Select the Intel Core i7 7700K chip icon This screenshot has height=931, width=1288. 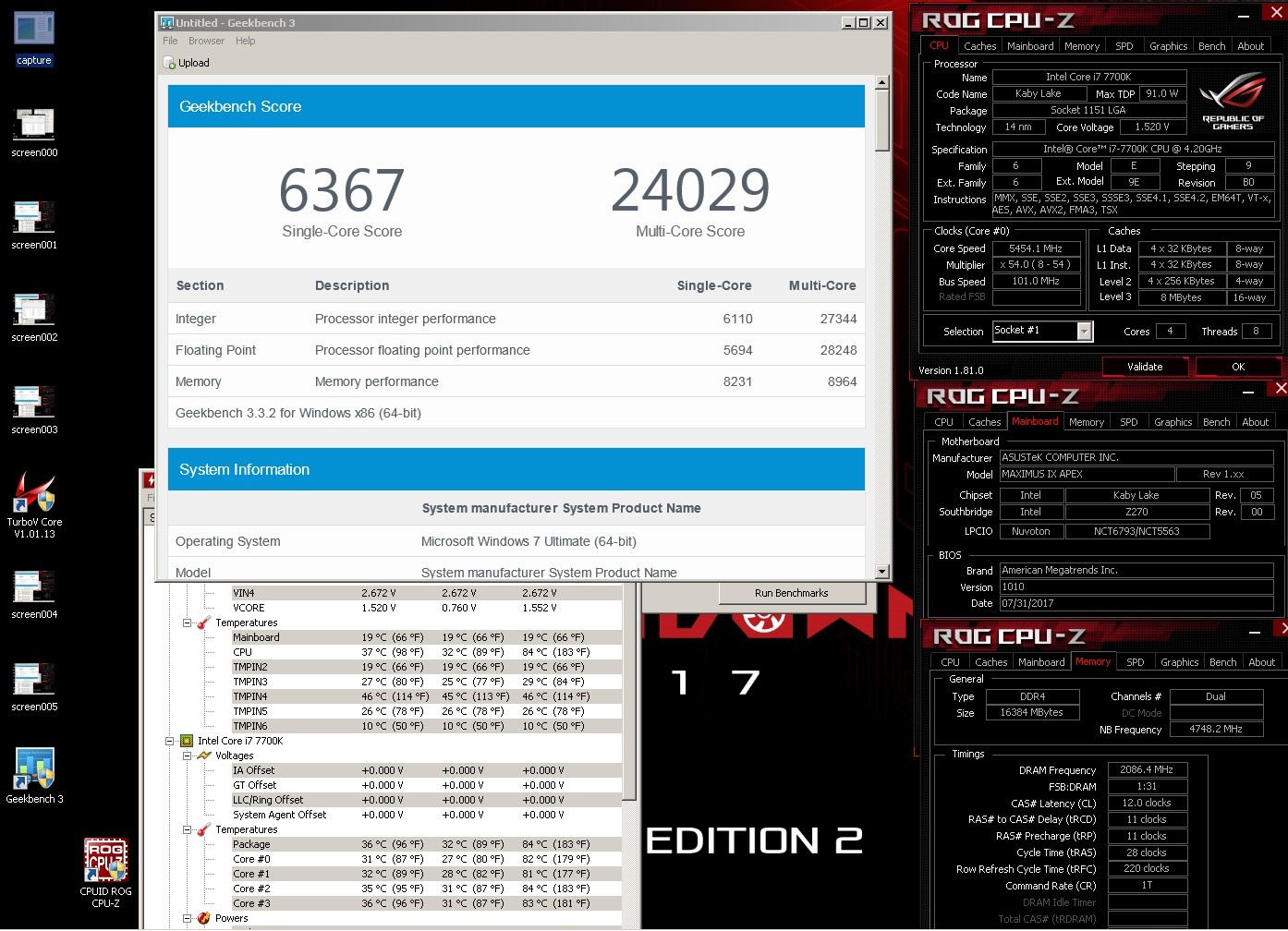[x=187, y=741]
